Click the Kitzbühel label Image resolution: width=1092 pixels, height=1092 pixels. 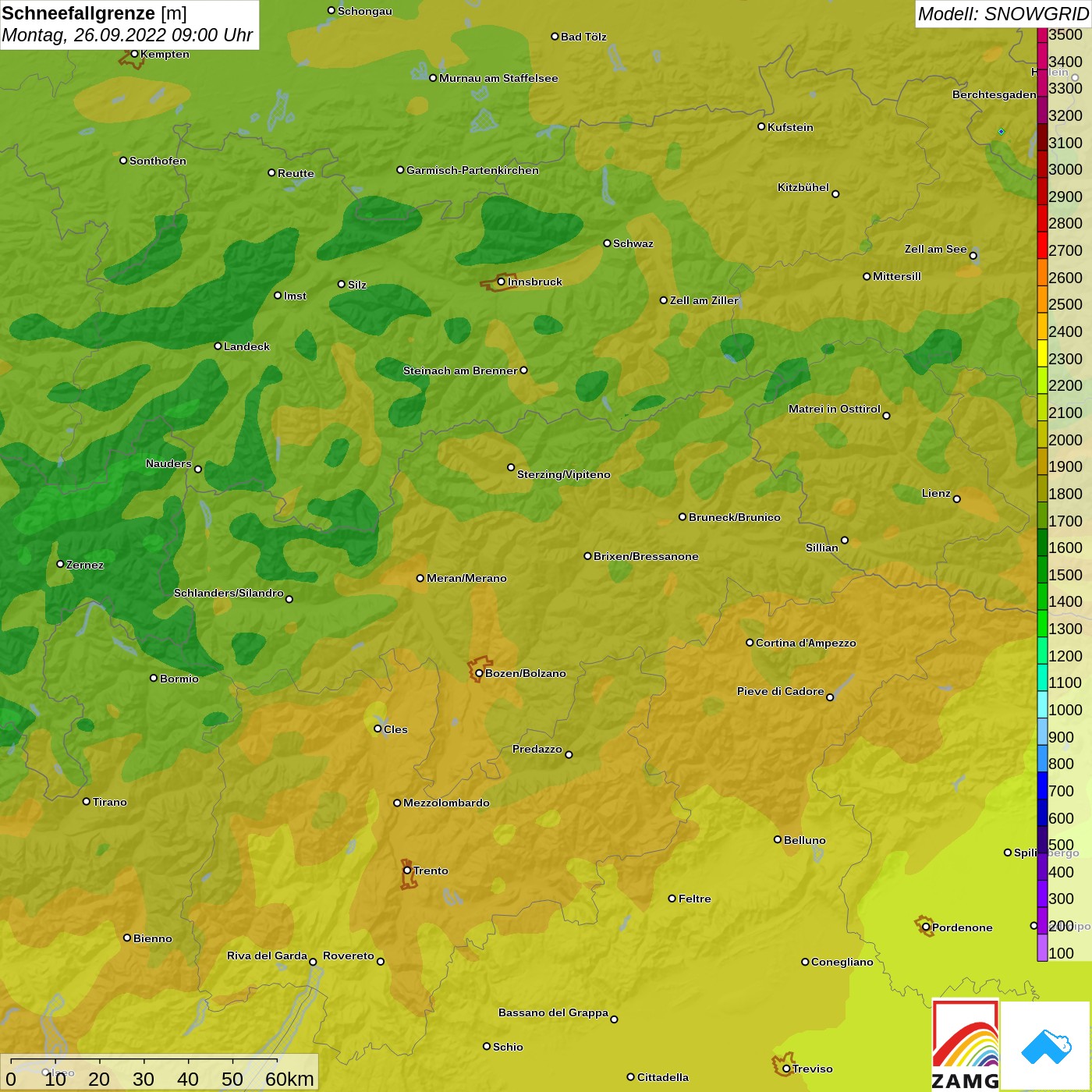(x=803, y=187)
